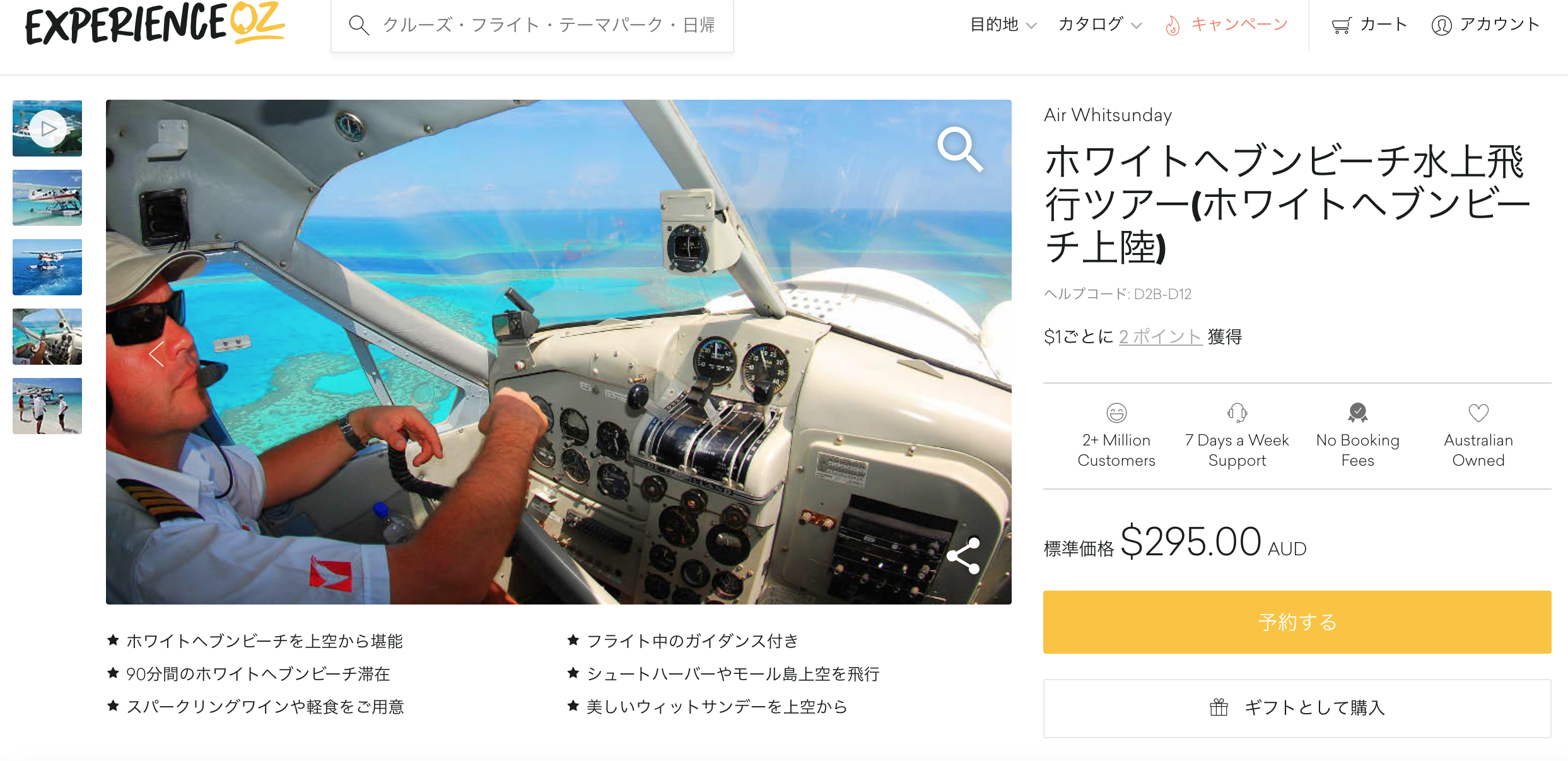
Task: Click the yellow 予約する button
Action: [1297, 622]
